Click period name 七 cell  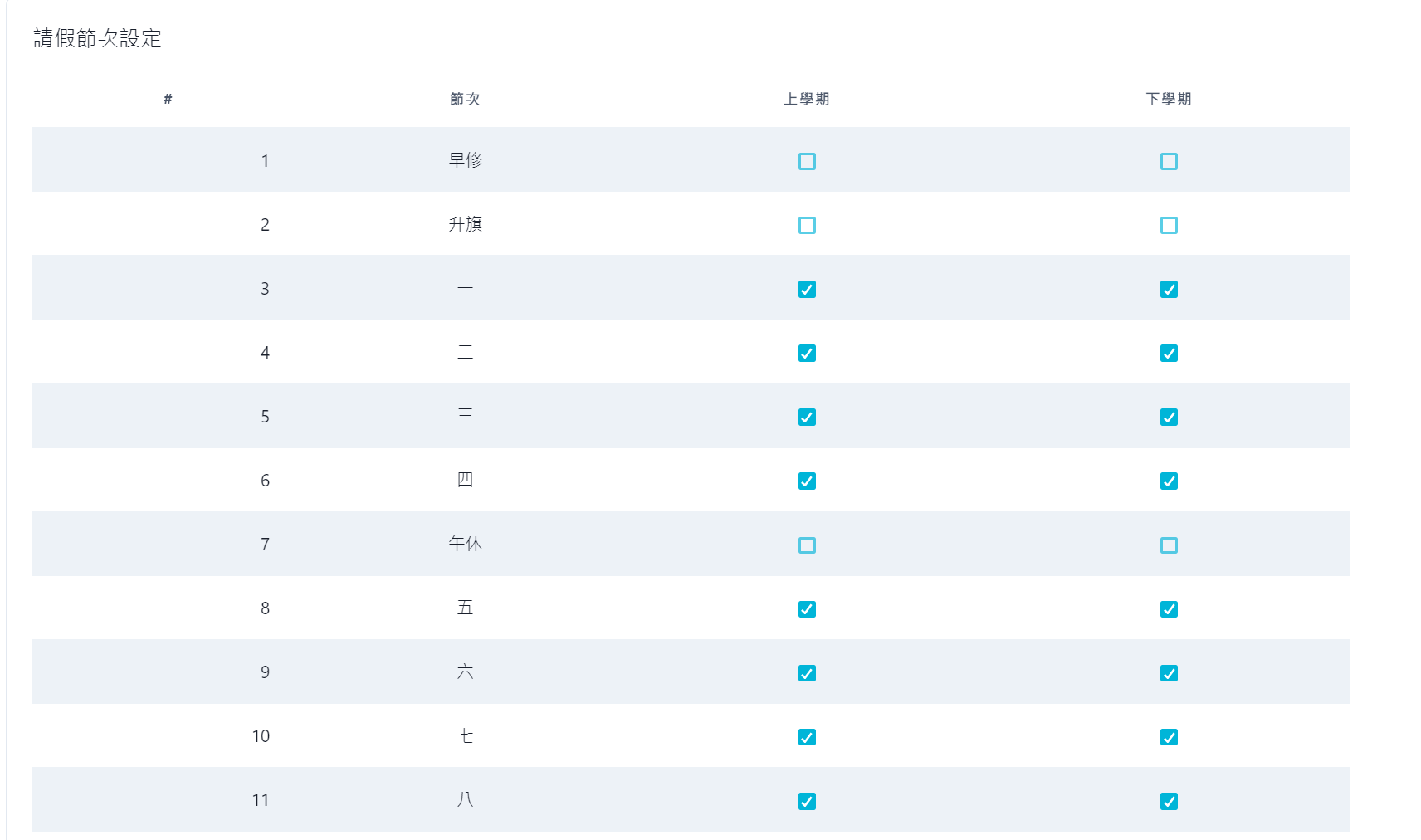point(466,735)
